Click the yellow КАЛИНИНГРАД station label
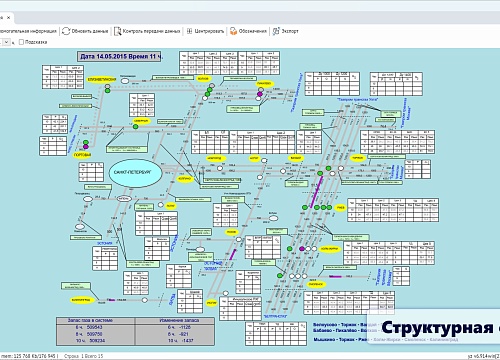The height and width of the screenshot is (360, 500). point(82,300)
